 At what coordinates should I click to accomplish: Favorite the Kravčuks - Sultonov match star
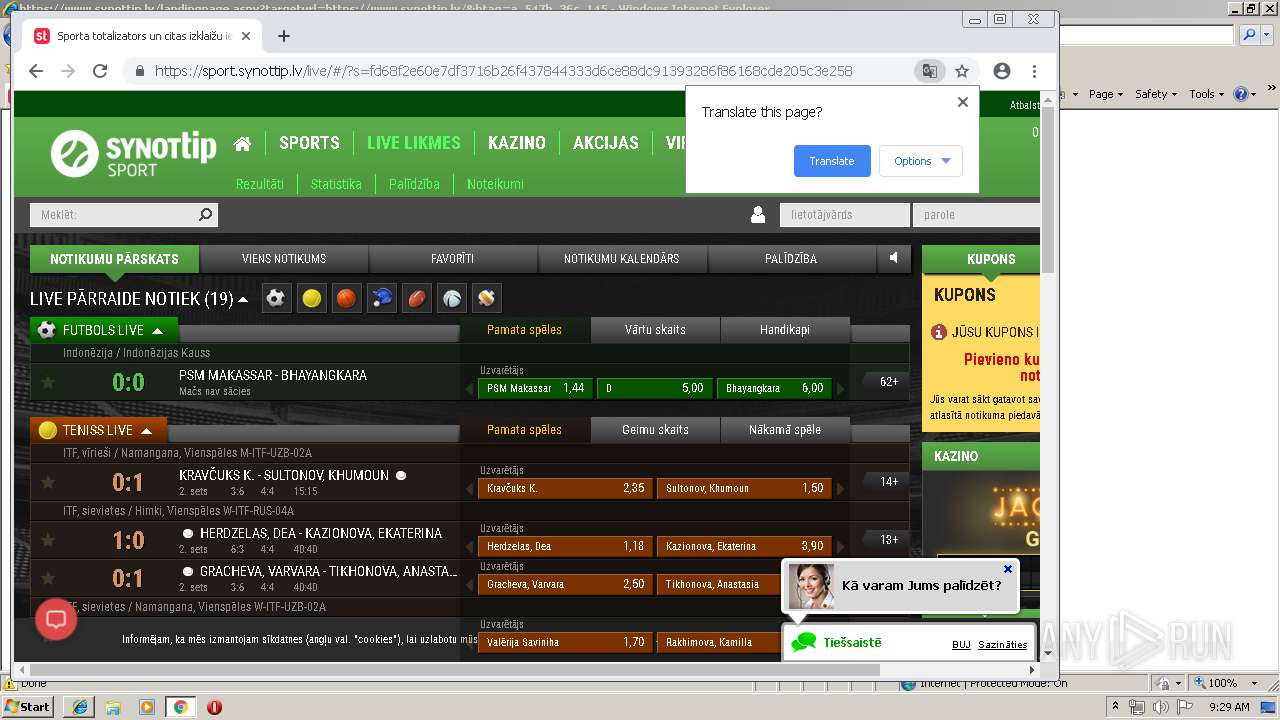(47, 482)
